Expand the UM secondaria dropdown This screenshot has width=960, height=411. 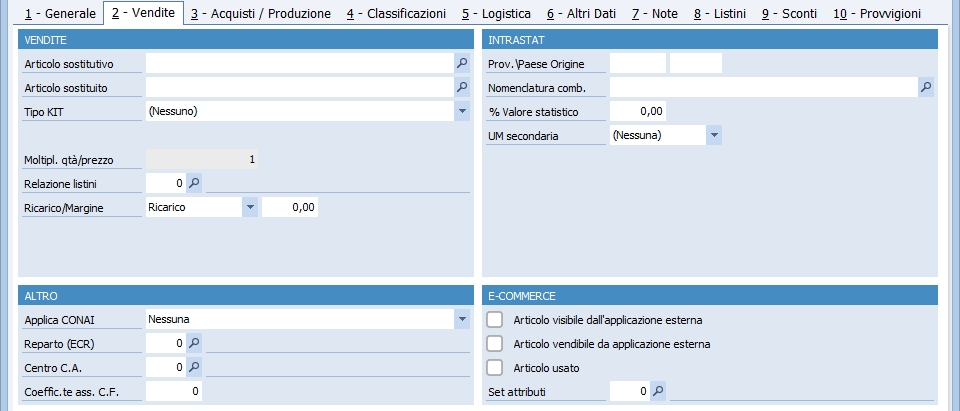click(714, 135)
